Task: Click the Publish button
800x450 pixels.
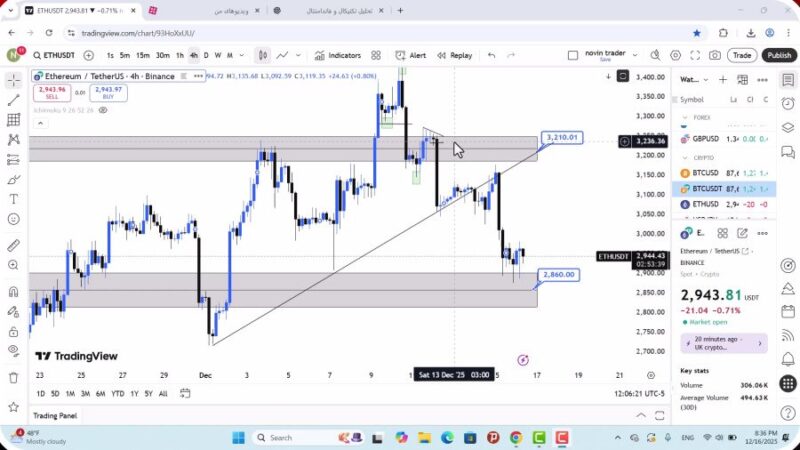Action: pos(779,56)
